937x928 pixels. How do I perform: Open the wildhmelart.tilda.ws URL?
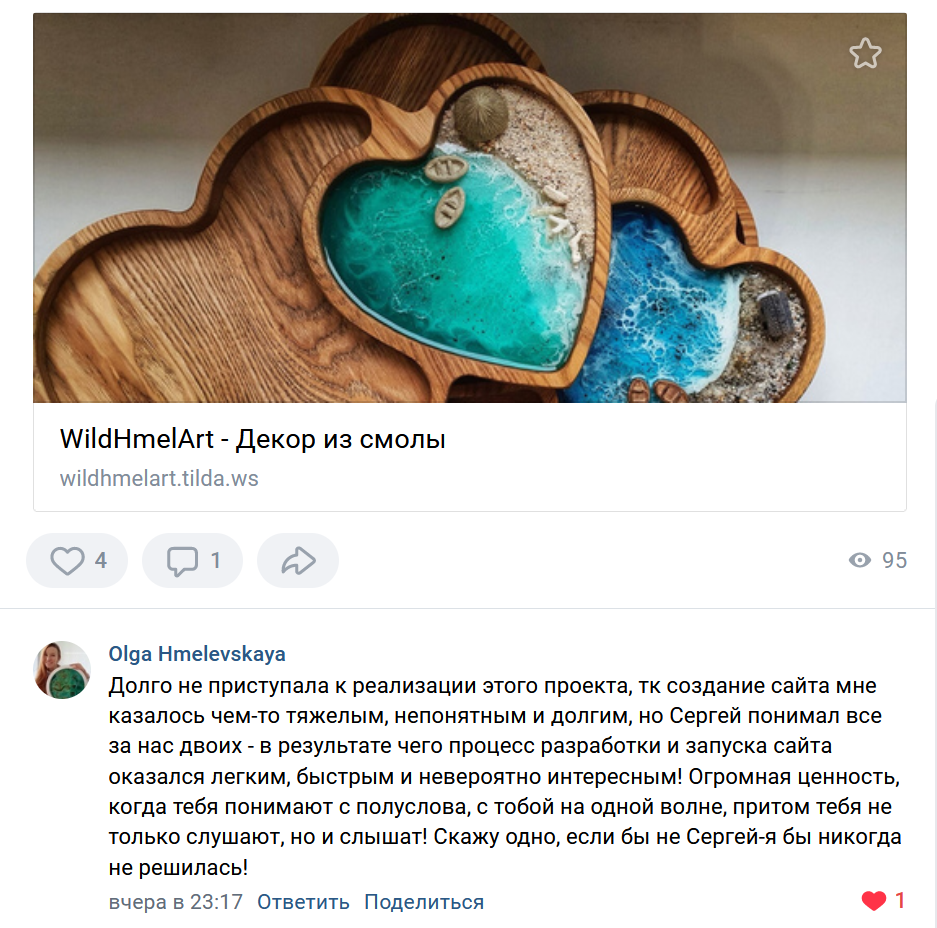pyautogui.click(x=159, y=479)
